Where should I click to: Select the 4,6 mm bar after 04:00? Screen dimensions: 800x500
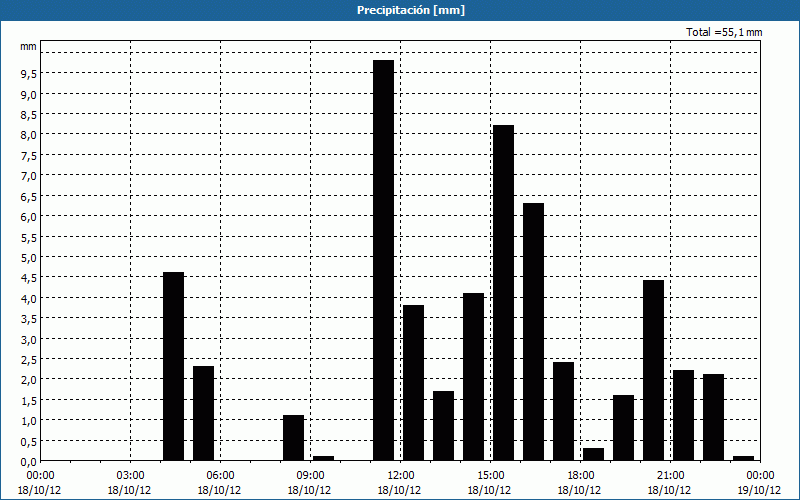pos(173,367)
